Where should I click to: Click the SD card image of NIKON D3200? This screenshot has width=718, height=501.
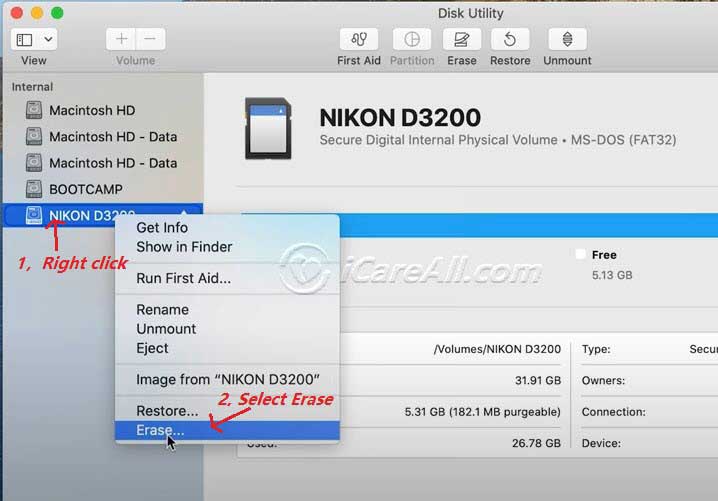click(268, 128)
